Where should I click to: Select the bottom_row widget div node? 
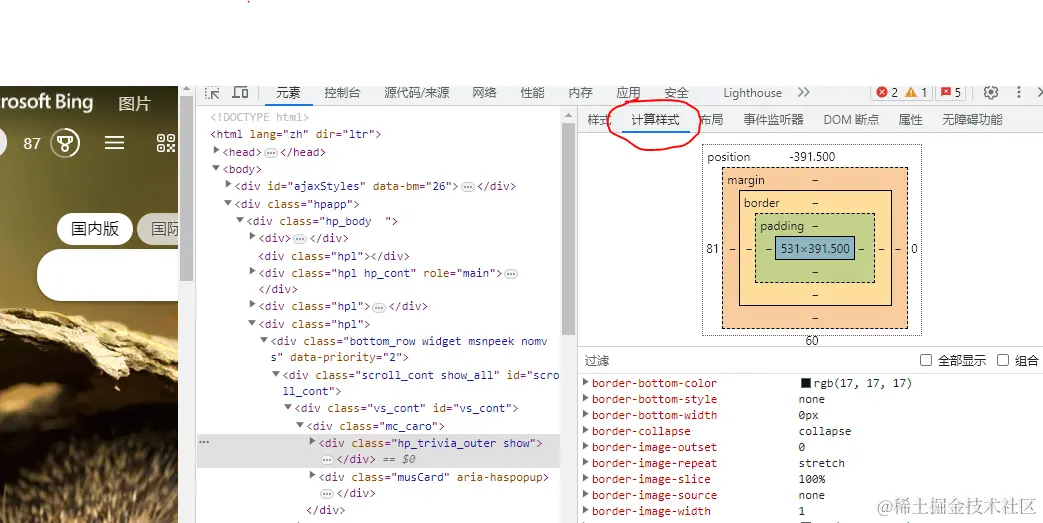pos(408,349)
